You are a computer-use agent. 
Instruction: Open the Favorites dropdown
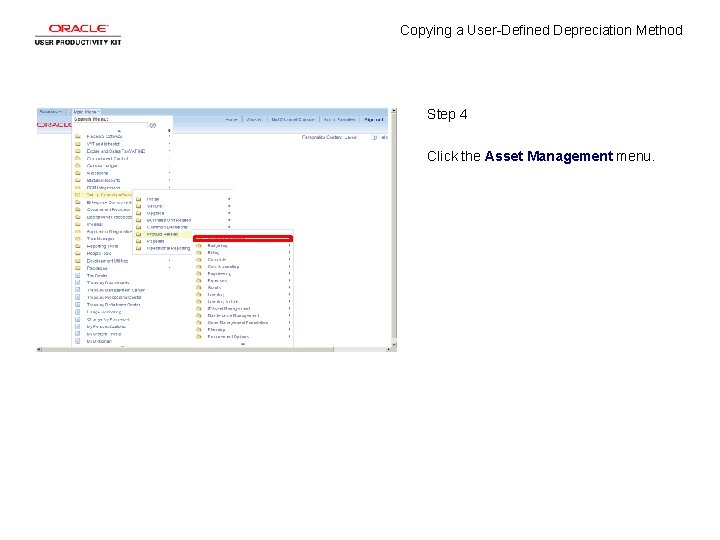(x=50, y=112)
